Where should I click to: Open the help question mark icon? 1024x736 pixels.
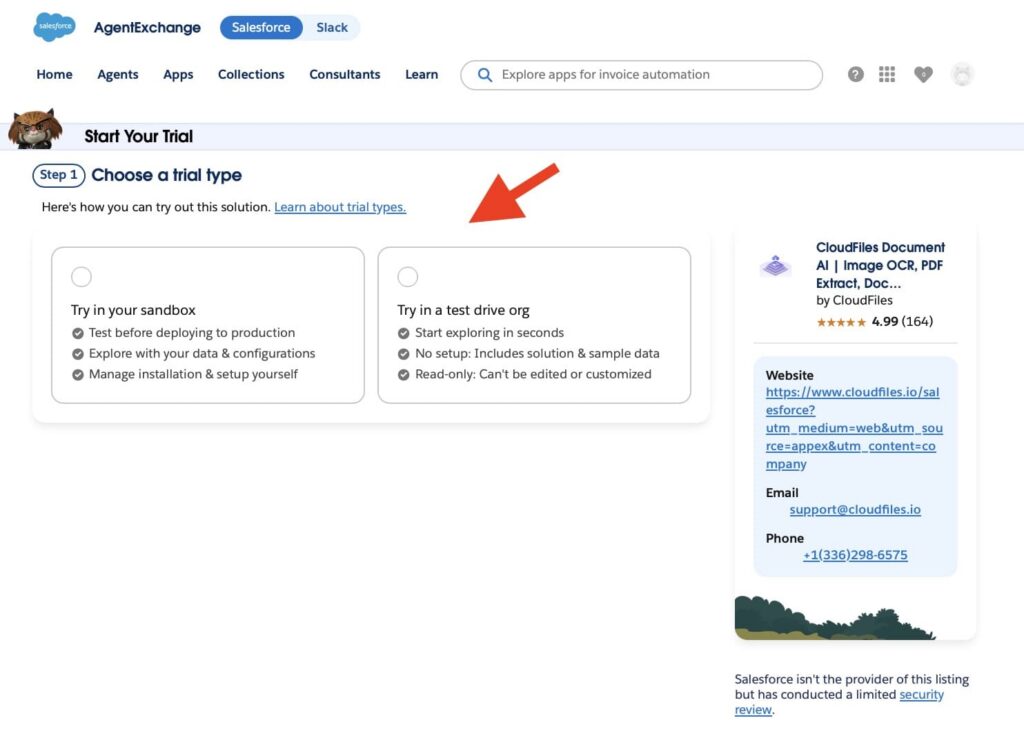856,74
